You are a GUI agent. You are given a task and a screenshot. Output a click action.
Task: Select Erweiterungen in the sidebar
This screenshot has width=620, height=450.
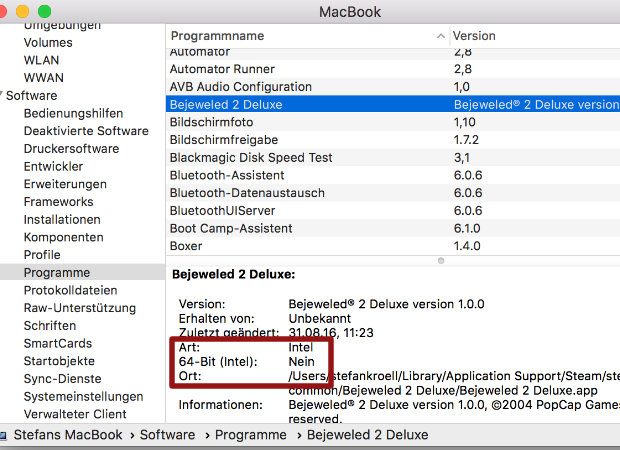pos(65,184)
